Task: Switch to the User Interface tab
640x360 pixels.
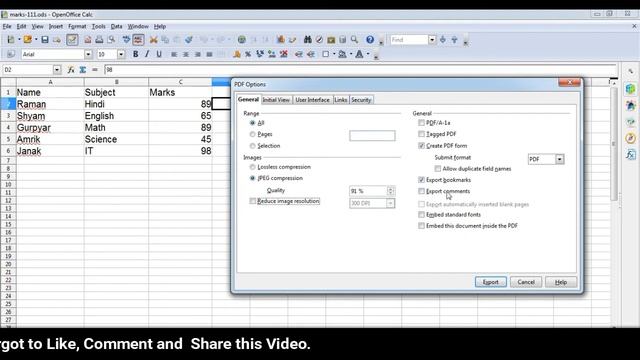Action: coord(312,100)
